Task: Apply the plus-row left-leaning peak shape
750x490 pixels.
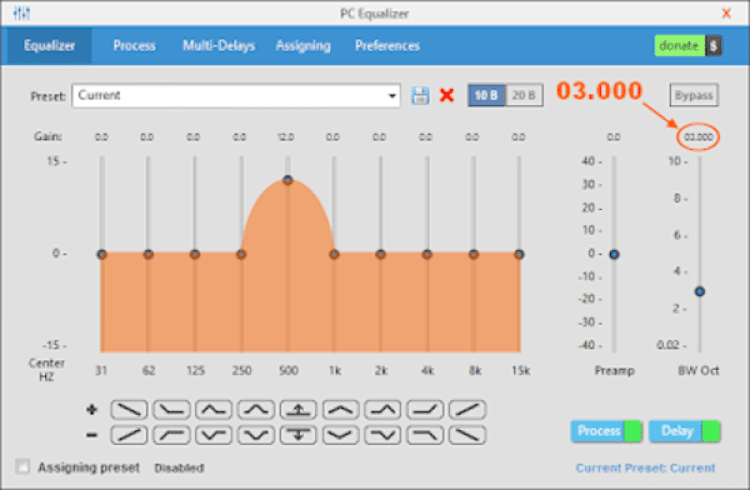Action: pyautogui.click(x=213, y=410)
